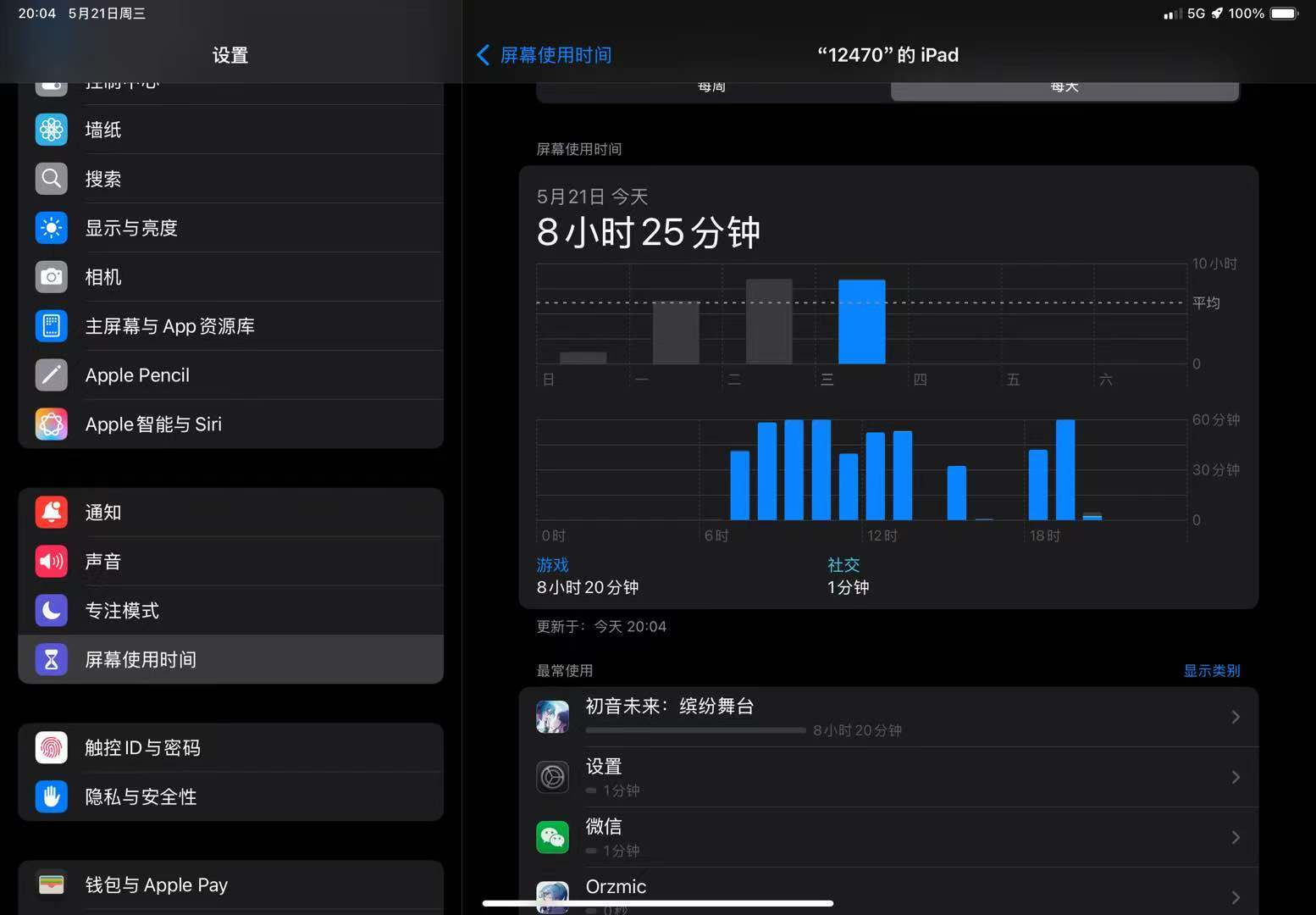Open 显示与亮度 settings row
The height and width of the screenshot is (915, 1316).
[231, 228]
